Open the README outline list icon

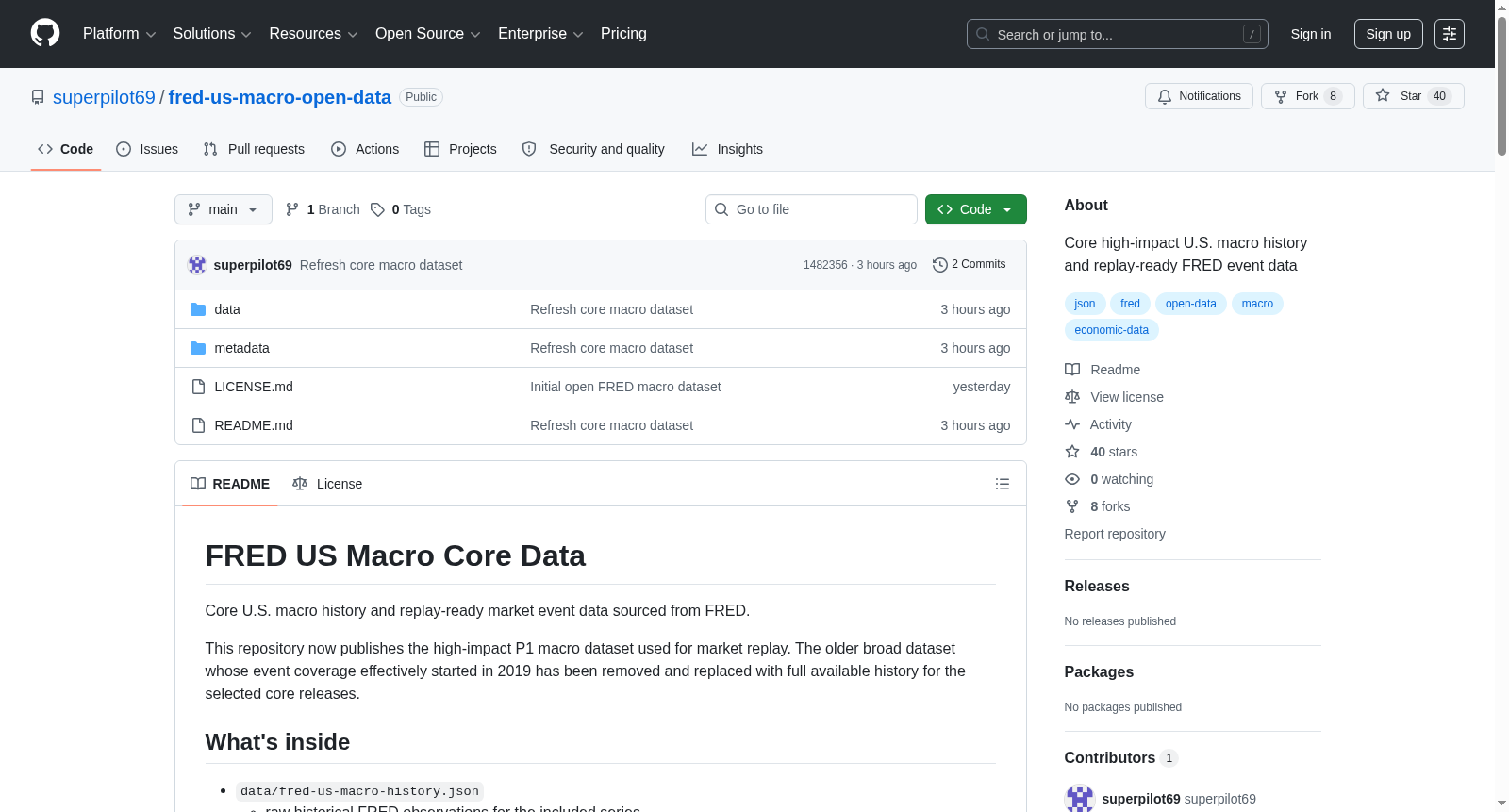[x=1003, y=484]
